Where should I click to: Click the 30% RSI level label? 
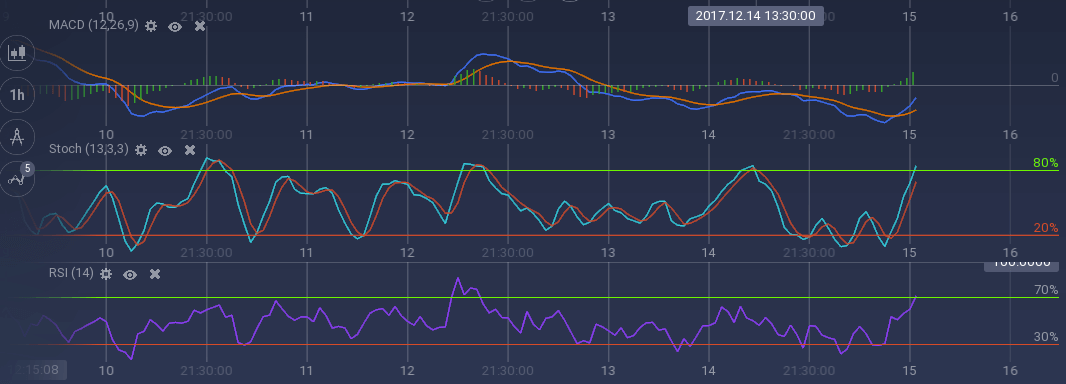click(x=1046, y=337)
